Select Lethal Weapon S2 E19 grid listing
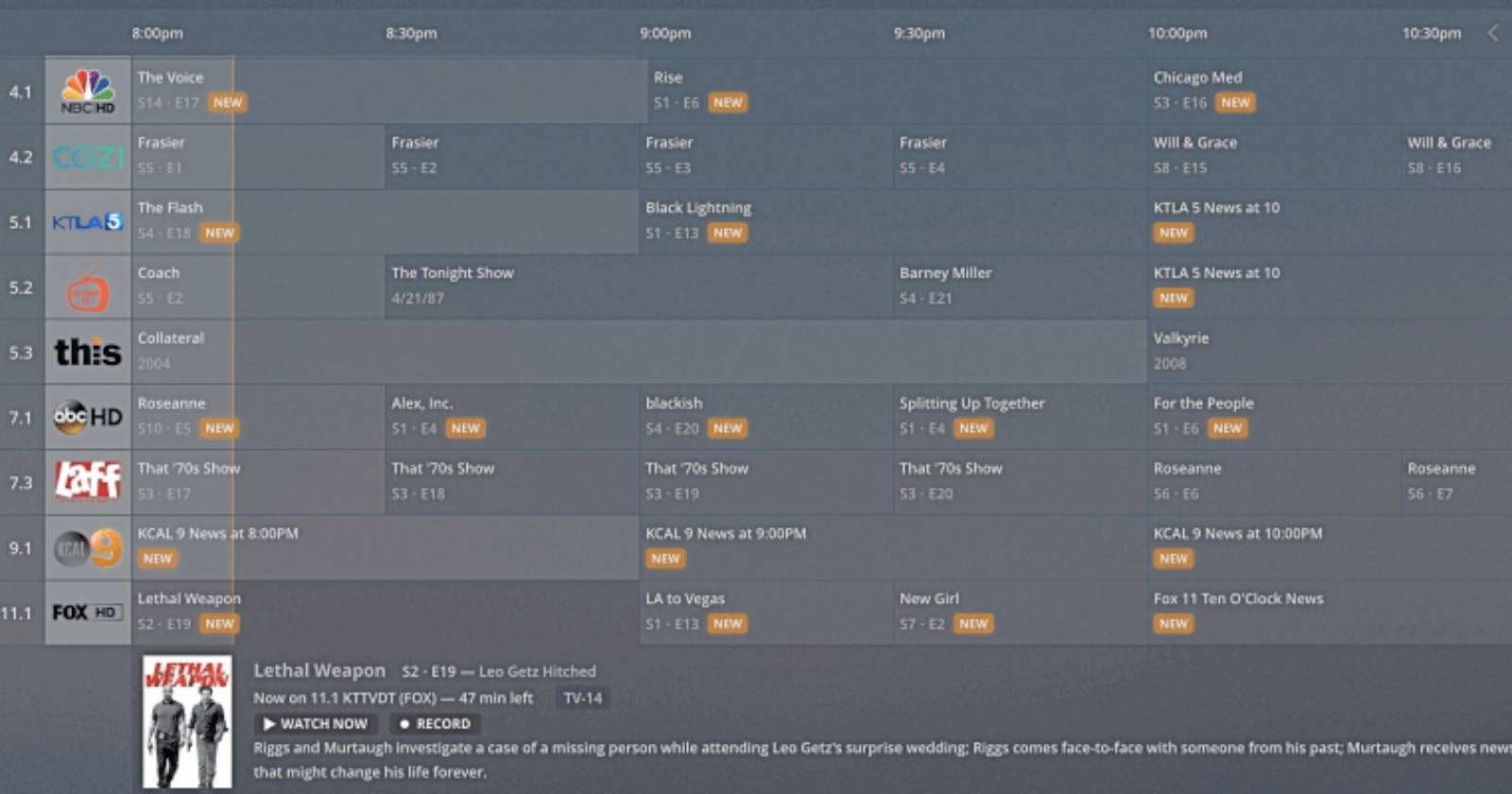This screenshot has width=1512, height=794. [385, 613]
